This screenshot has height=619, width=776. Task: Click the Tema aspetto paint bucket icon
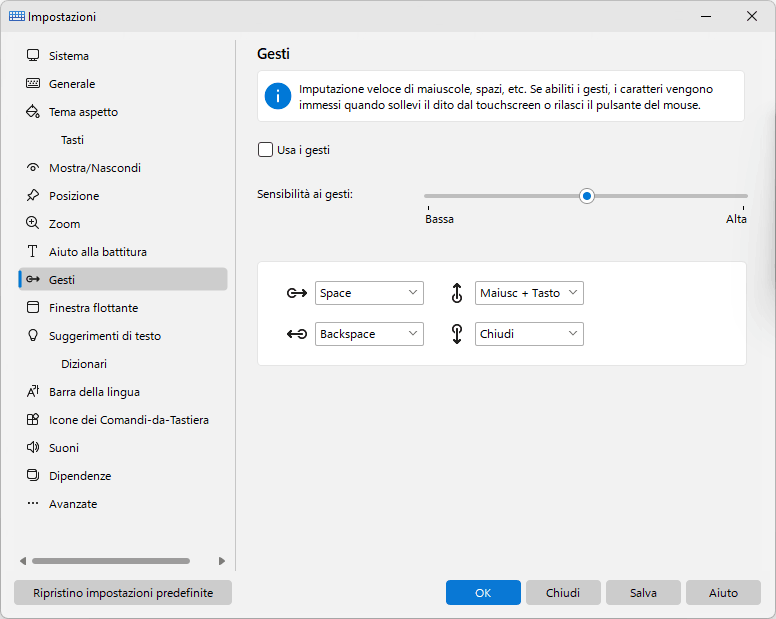tap(33, 111)
